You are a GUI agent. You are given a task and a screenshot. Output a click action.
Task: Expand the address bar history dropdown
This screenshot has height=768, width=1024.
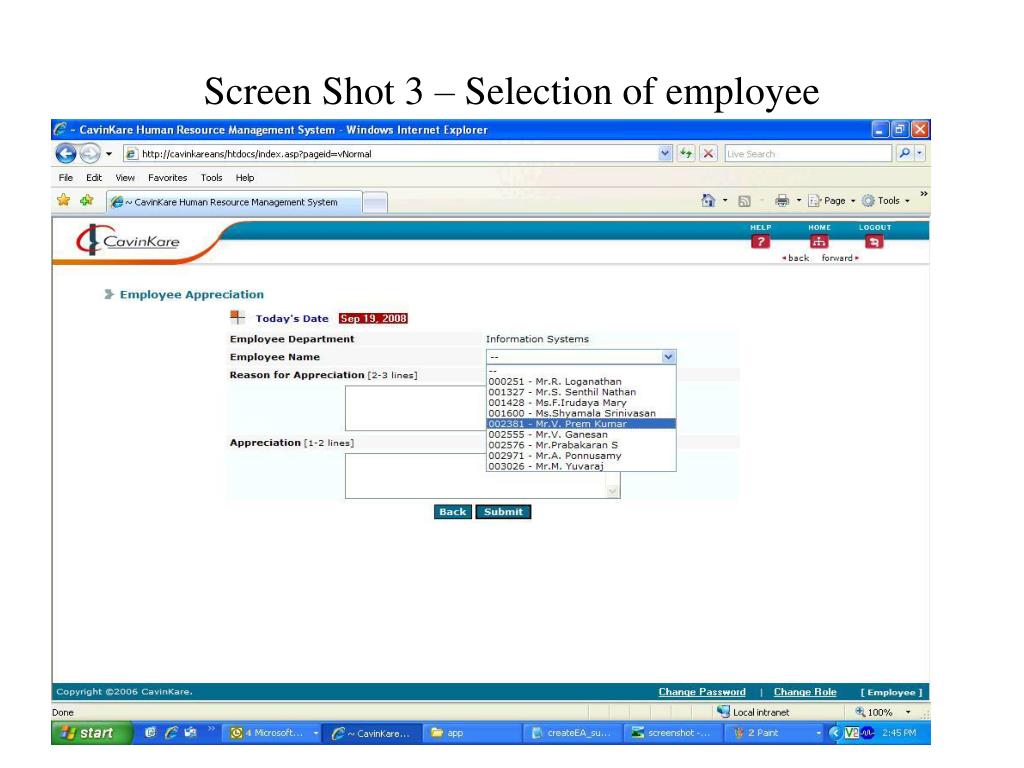(x=665, y=154)
